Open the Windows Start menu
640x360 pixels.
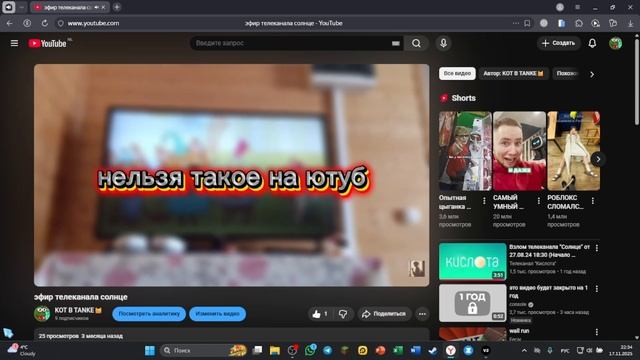click(150, 350)
